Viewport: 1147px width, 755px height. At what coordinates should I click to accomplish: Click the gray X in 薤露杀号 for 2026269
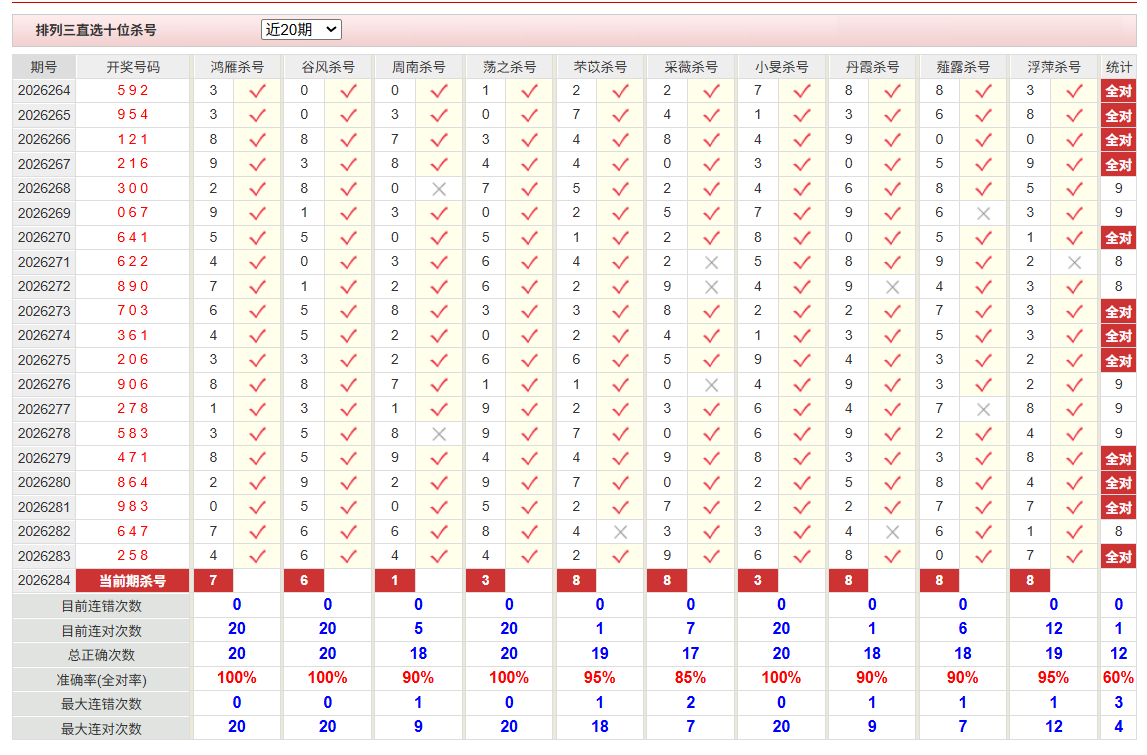983,214
